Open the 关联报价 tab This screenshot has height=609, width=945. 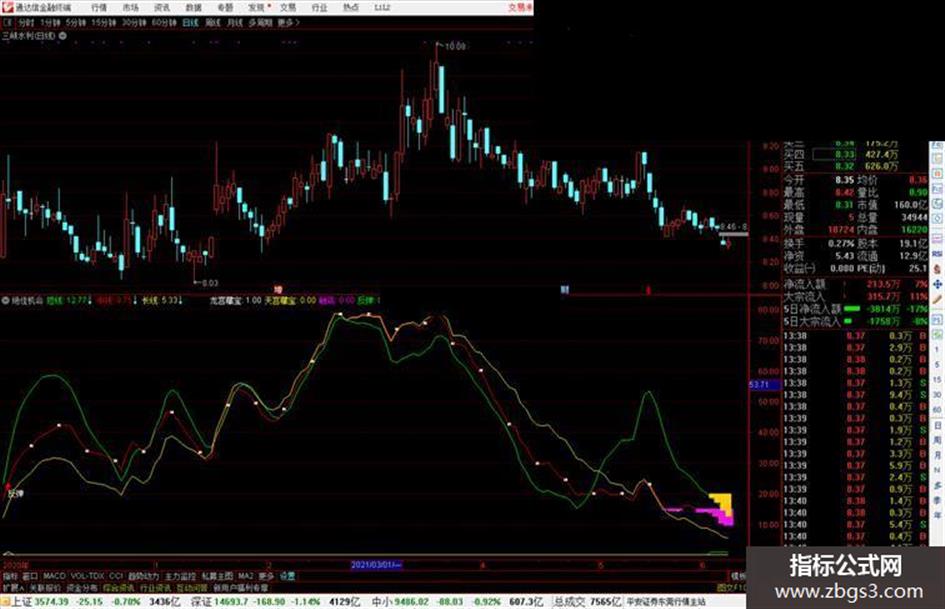45,587
